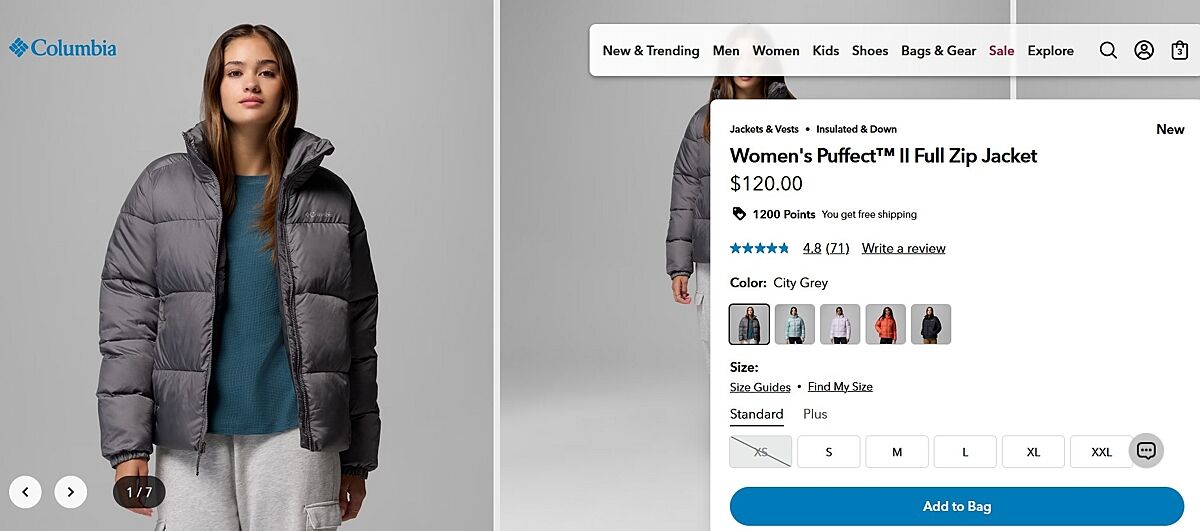
Task: Click the star rating icons
Action: pos(759,248)
